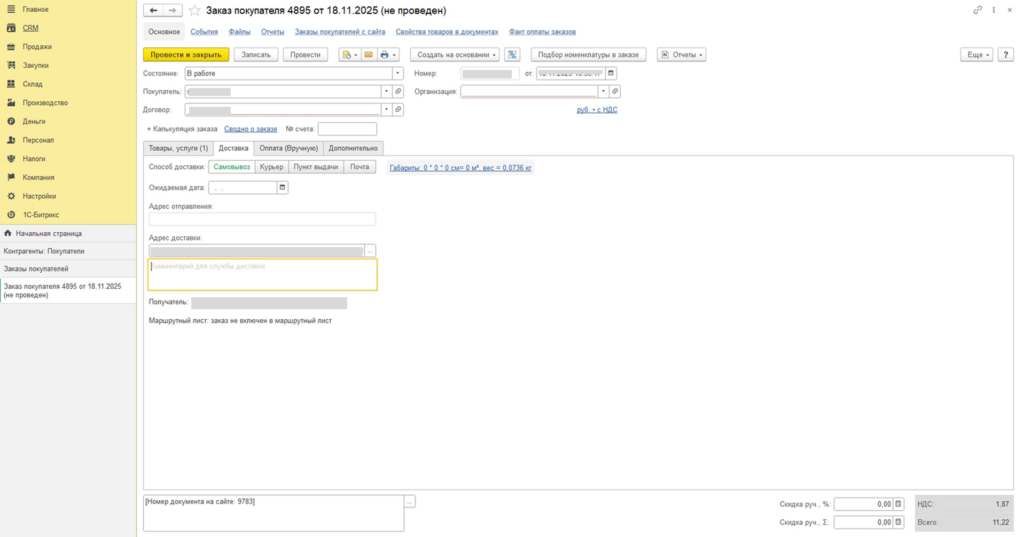Screen dimensions: 1024x537
Task: Go forward with the right arrow
Action: [172, 10]
